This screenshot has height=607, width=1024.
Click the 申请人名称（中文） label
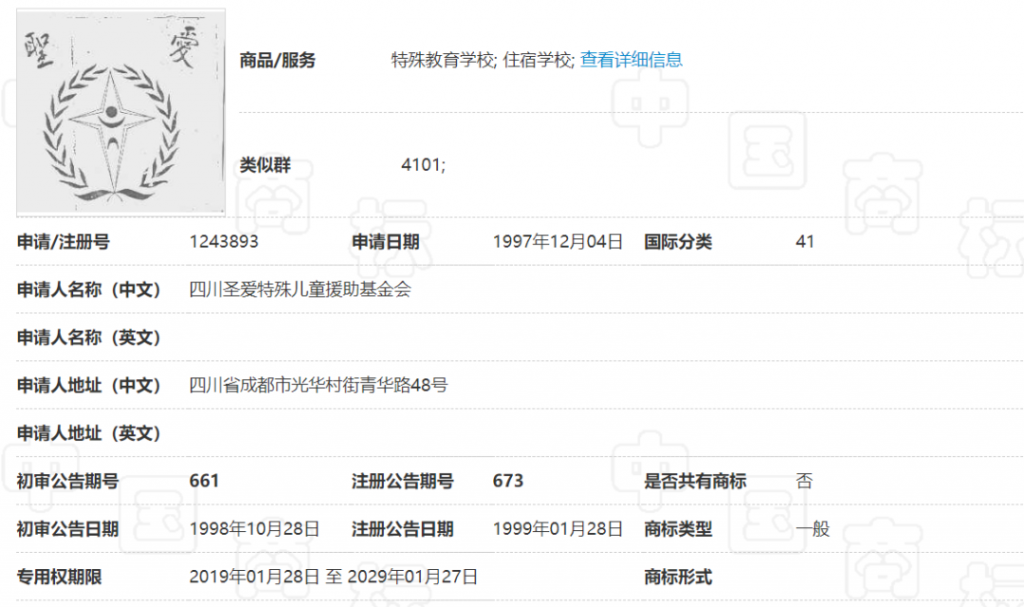89,290
